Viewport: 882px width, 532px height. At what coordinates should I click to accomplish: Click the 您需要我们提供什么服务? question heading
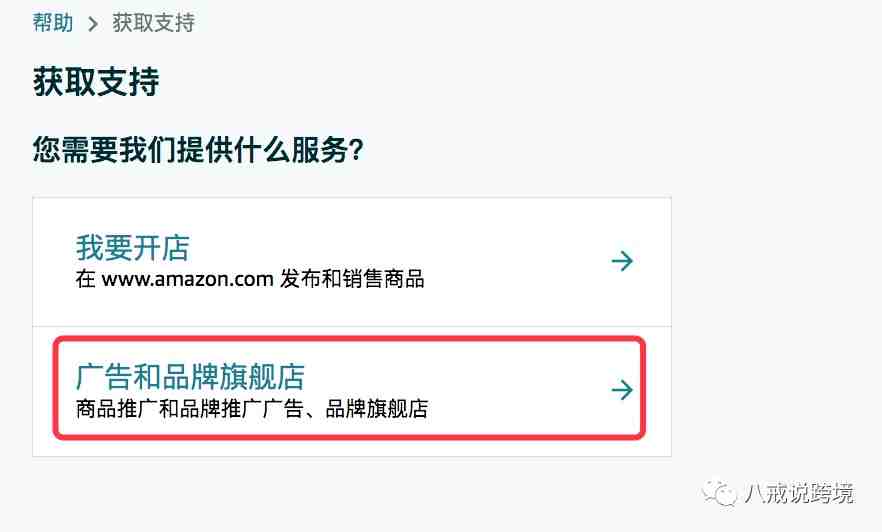[198, 150]
